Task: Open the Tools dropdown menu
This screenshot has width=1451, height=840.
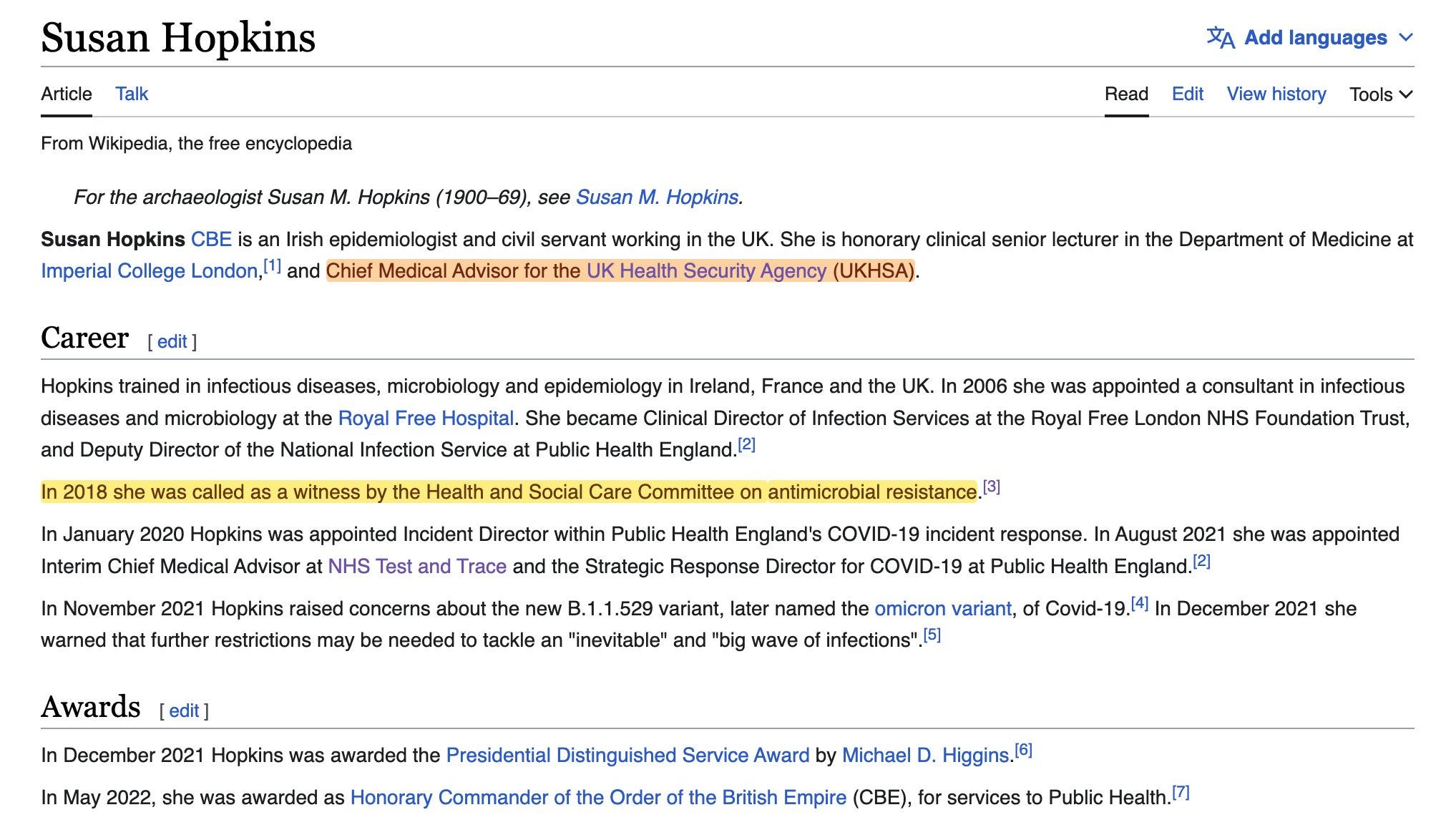Action: pyautogui.click(x=1381, y=94)
